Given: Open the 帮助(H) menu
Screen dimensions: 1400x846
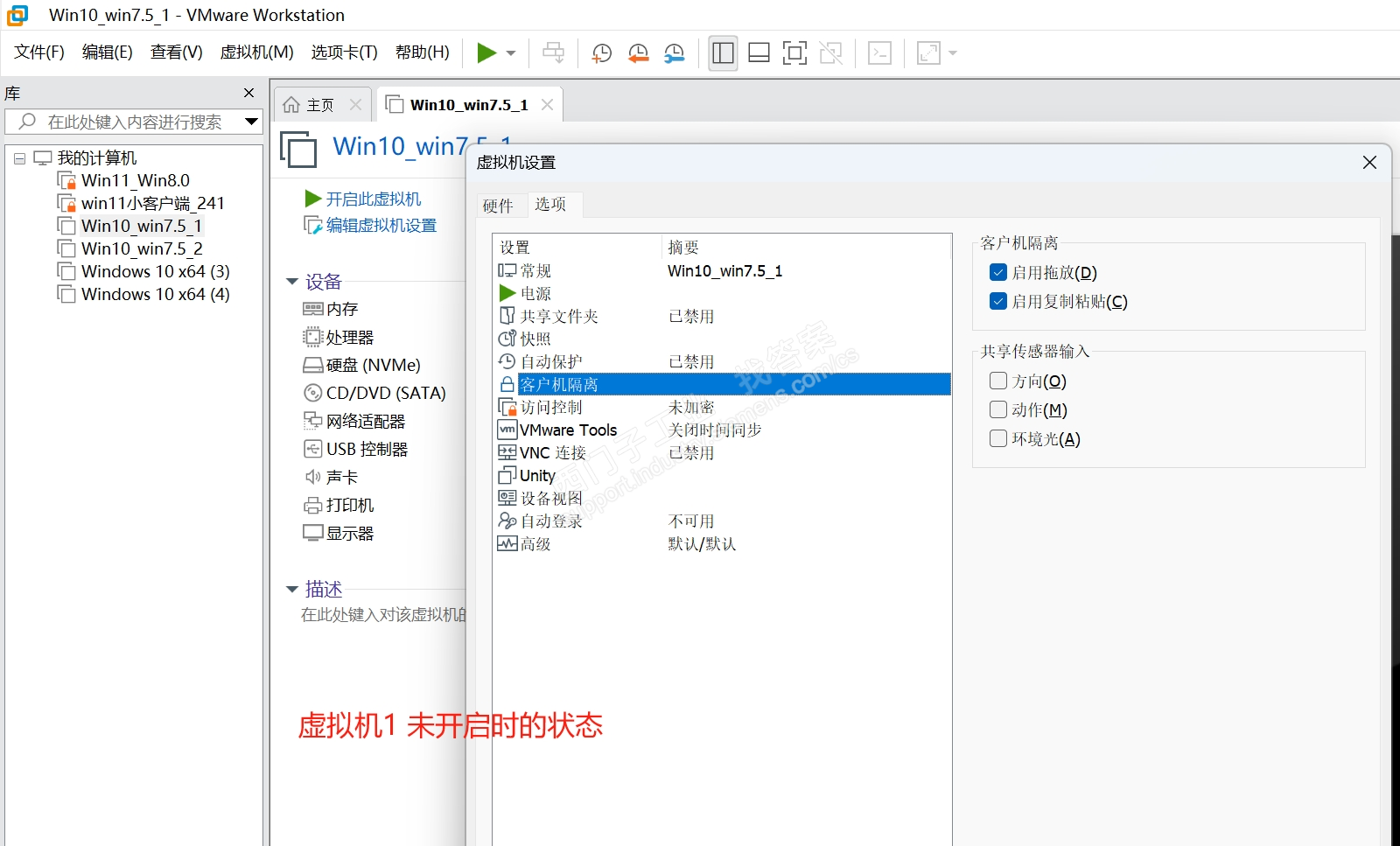Looking at the screenshot, I should pos(423,52).
